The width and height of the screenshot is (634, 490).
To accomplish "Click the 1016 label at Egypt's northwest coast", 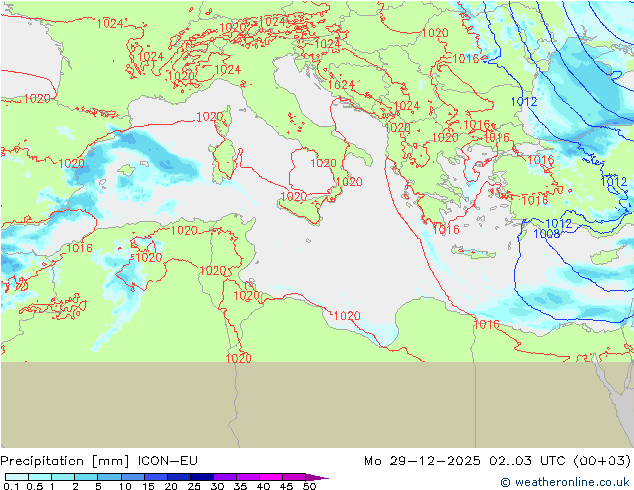I will [x=486, y=324].
